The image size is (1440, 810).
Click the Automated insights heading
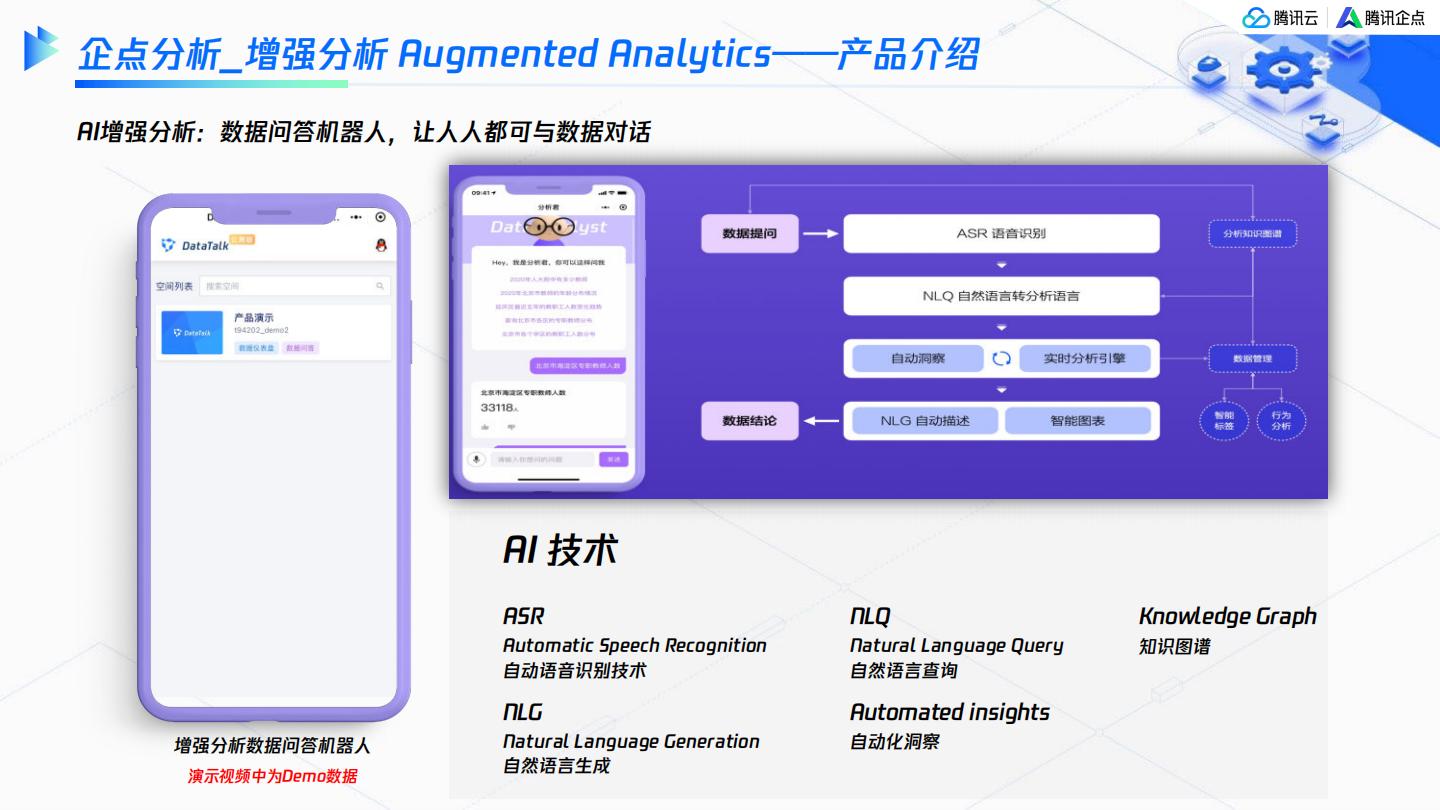pos(950,712)
